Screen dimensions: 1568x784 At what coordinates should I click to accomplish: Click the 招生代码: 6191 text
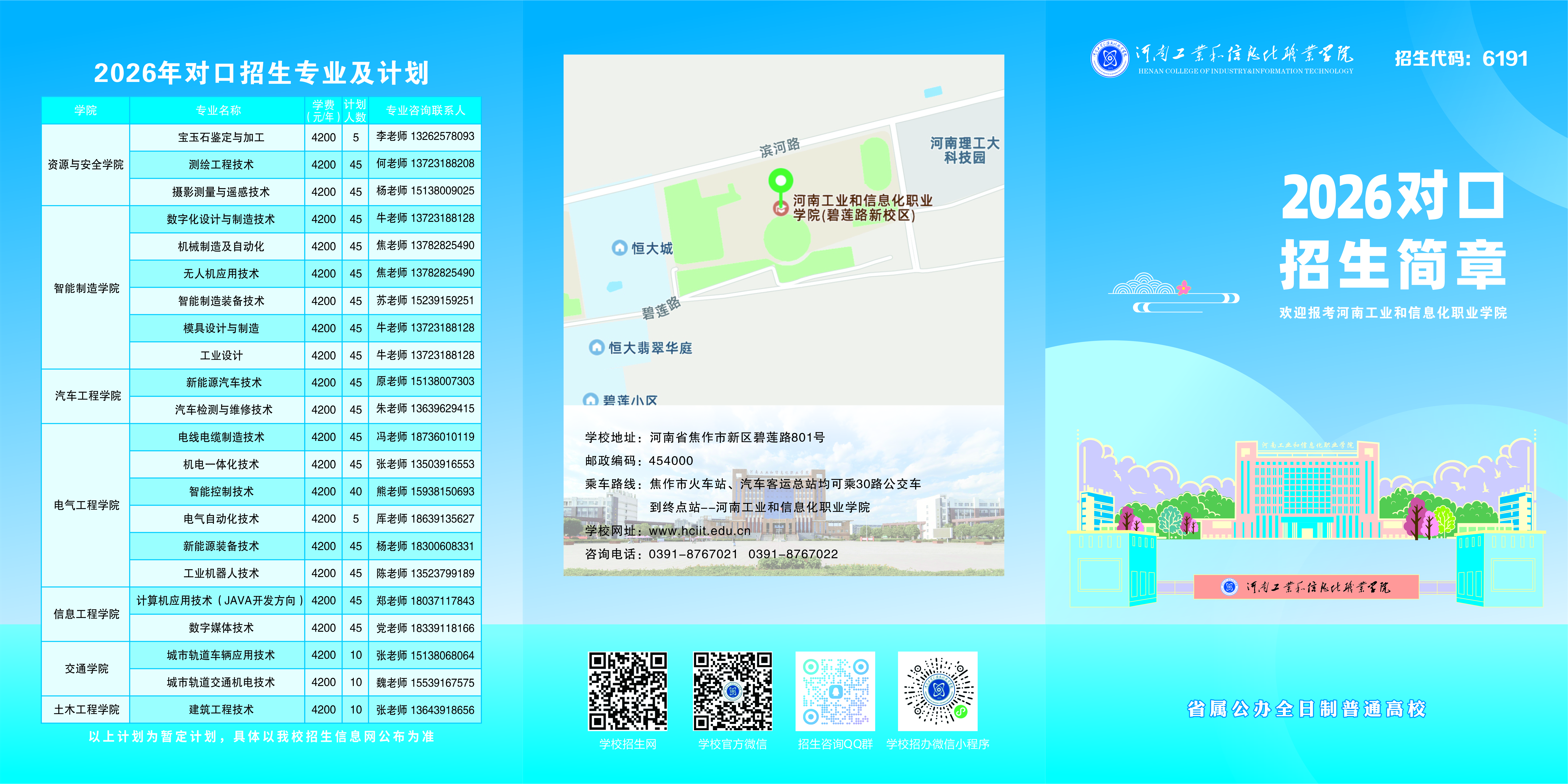click(x=1461, y=58)
